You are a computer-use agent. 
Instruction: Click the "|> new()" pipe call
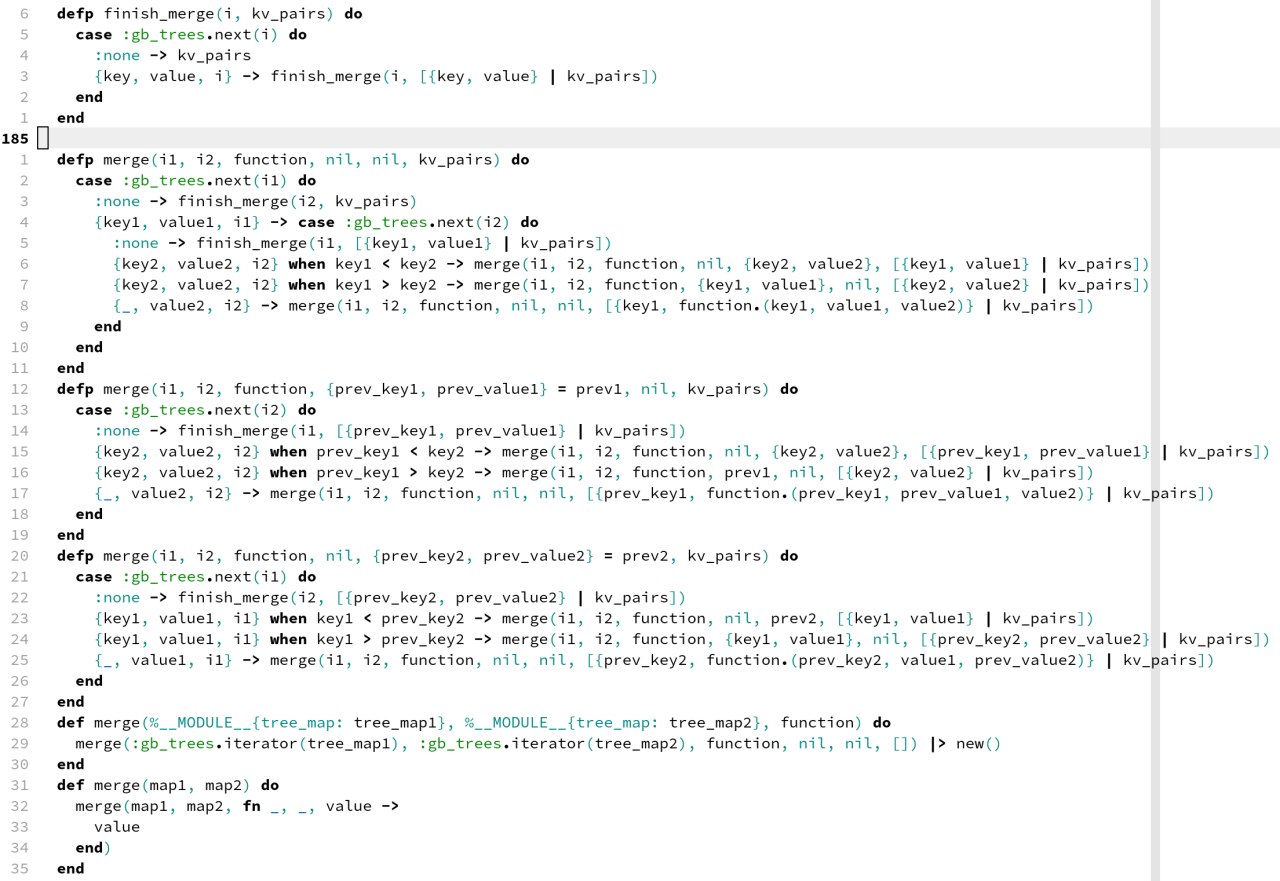[x=963, y=743]
